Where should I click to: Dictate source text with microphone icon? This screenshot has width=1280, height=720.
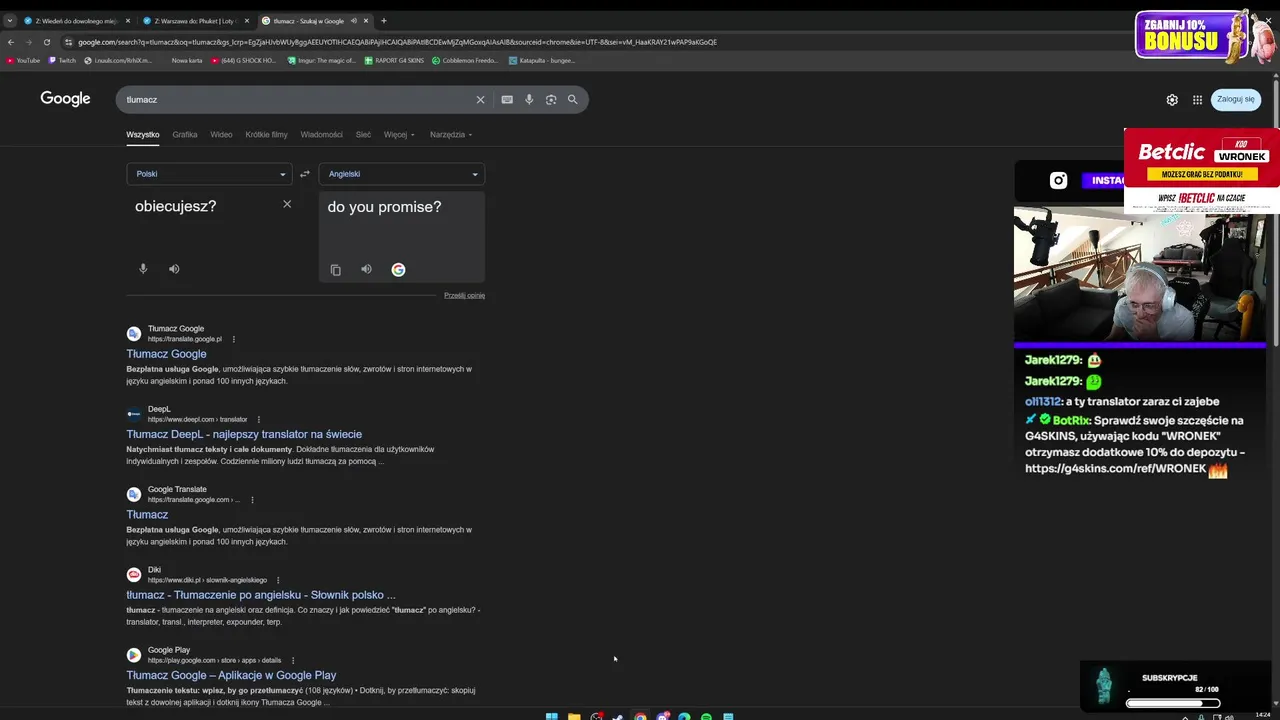point(143,269)
